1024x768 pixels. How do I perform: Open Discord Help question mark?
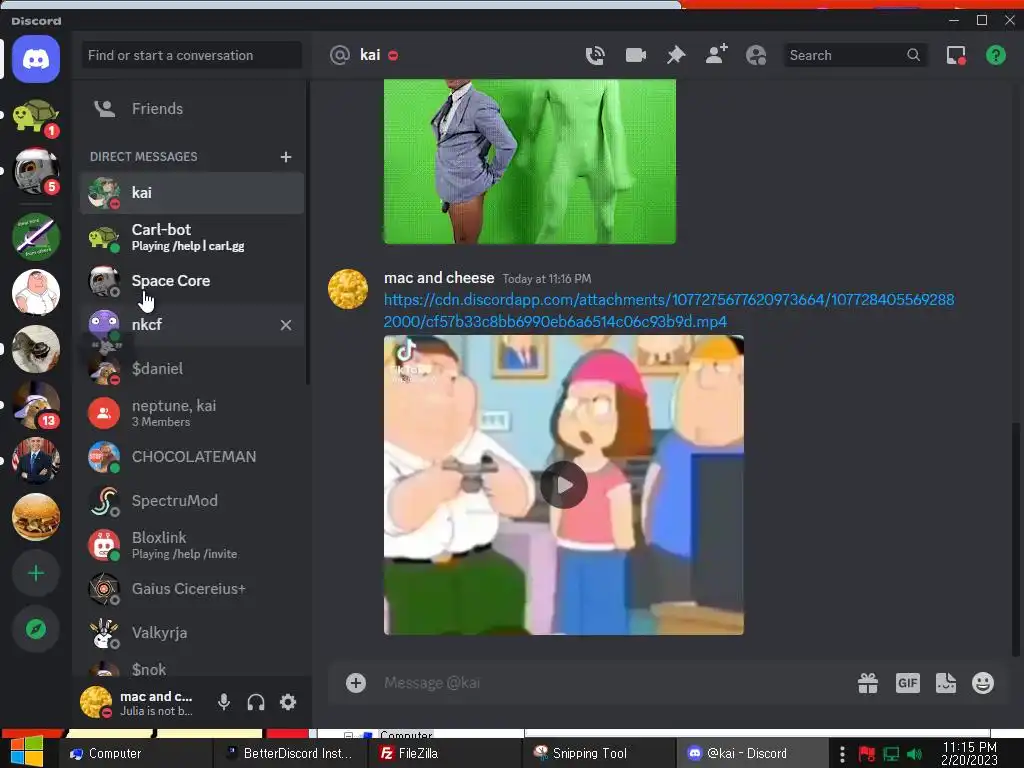(996, 56)
